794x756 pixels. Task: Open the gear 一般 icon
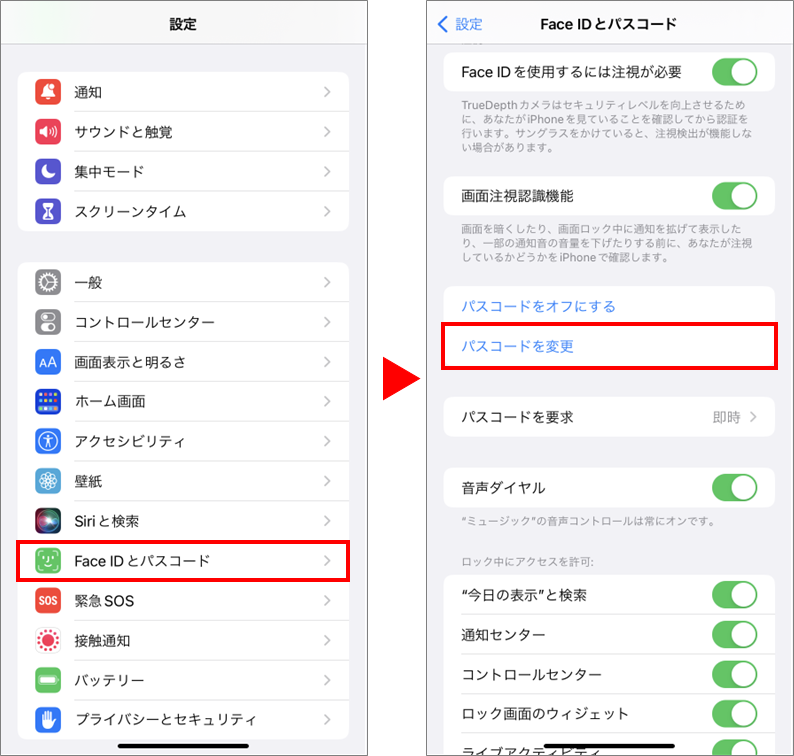[48, 282]
